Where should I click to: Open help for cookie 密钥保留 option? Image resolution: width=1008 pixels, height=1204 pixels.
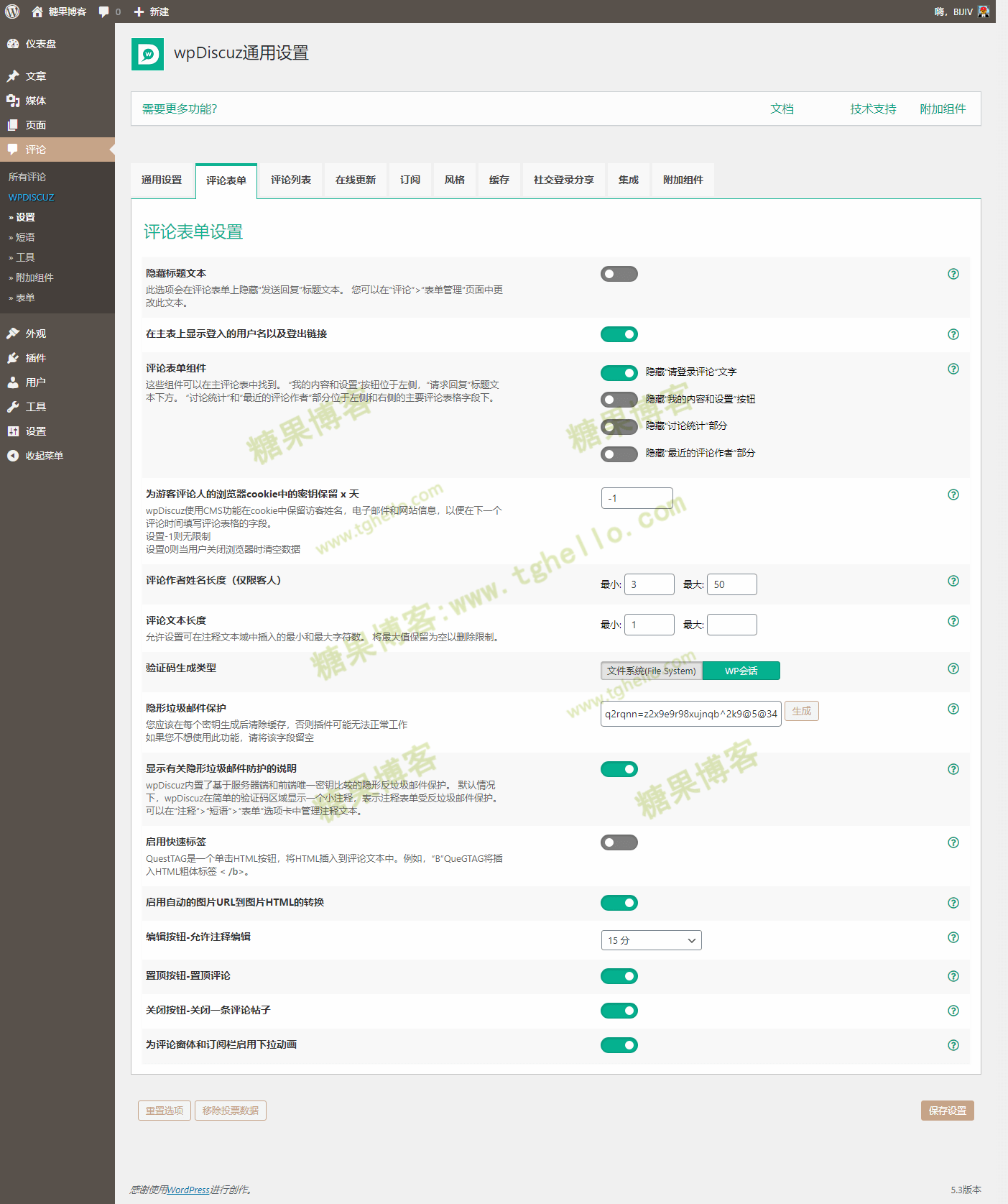coord(953,495)
